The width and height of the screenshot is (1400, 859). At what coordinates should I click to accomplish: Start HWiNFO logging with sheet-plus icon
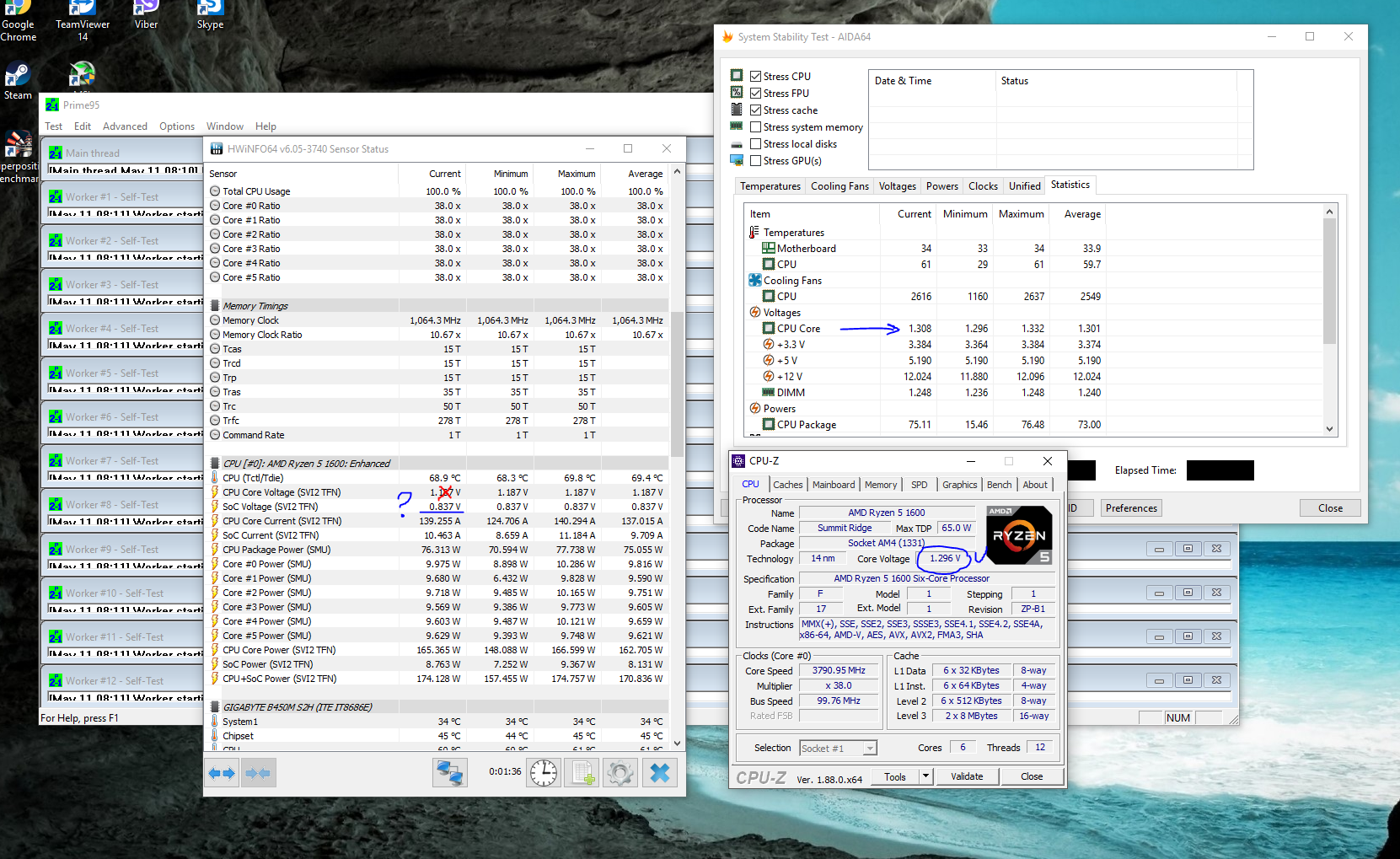[582, 772]
